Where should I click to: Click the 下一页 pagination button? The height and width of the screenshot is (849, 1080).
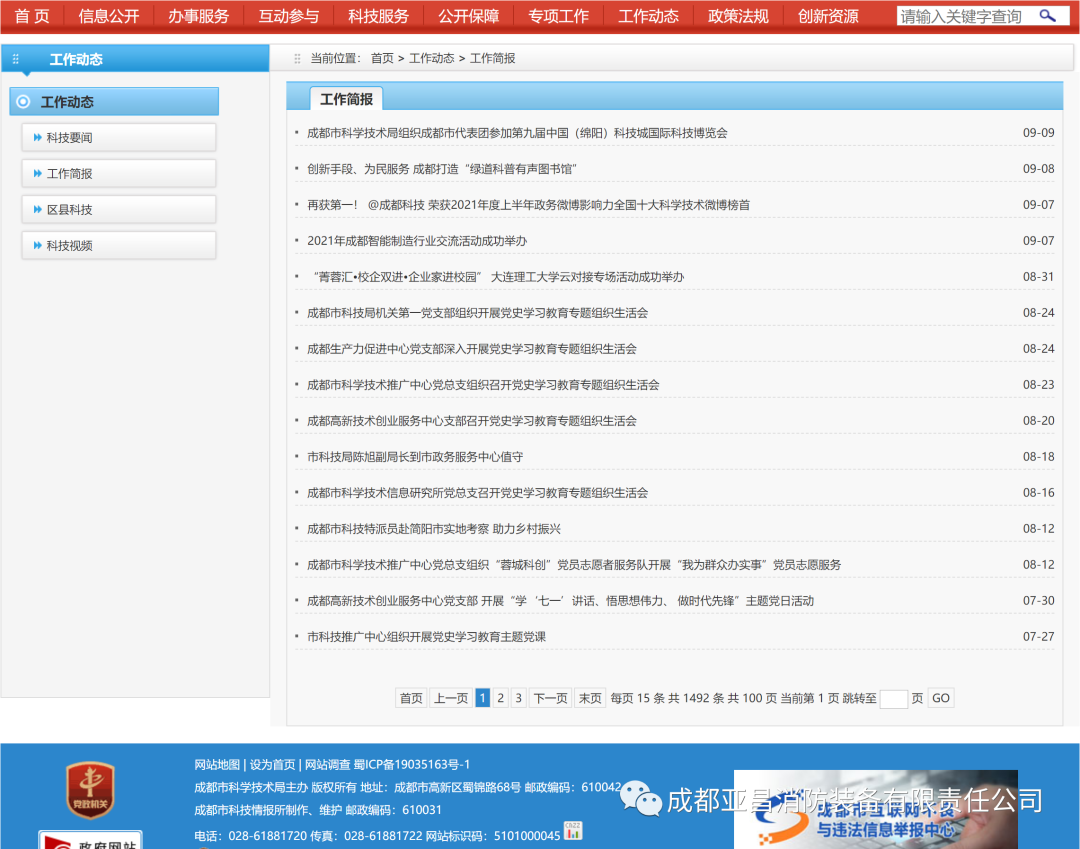[550, 698]
